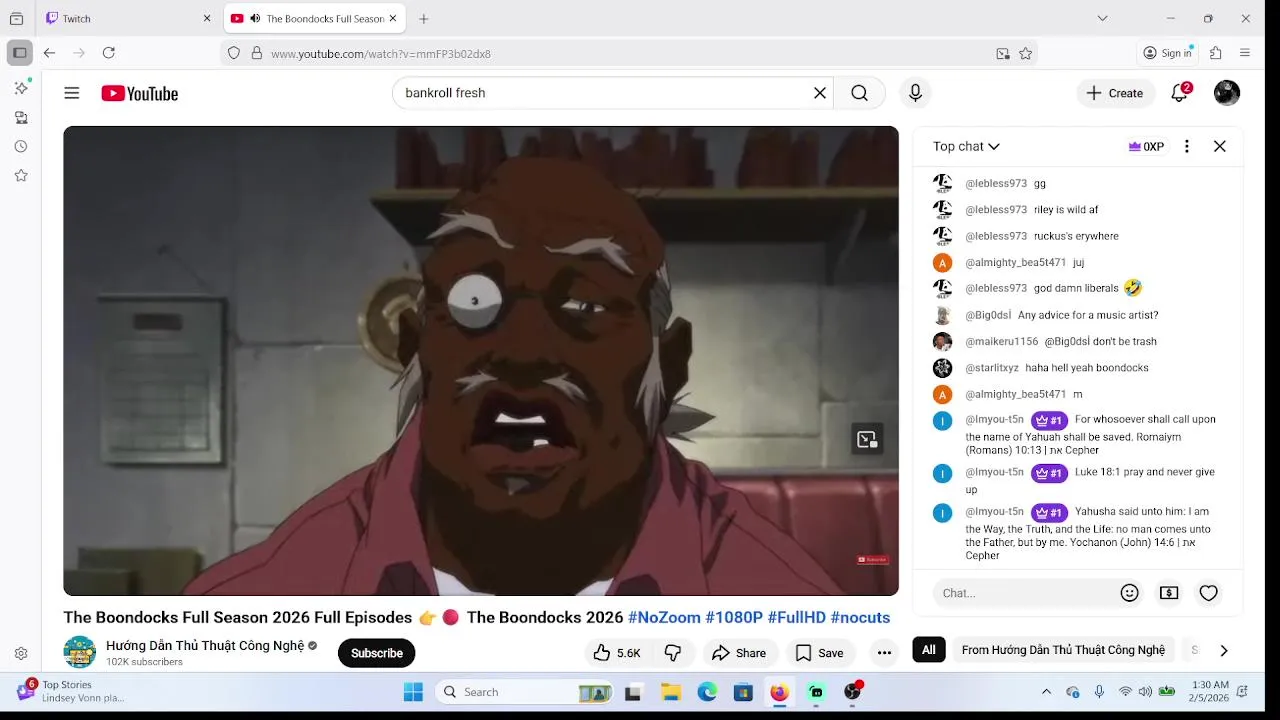Open picture-in-picture from the address bar
The height and width of the screenshot is (720, 1280).
pos(1003,53)
